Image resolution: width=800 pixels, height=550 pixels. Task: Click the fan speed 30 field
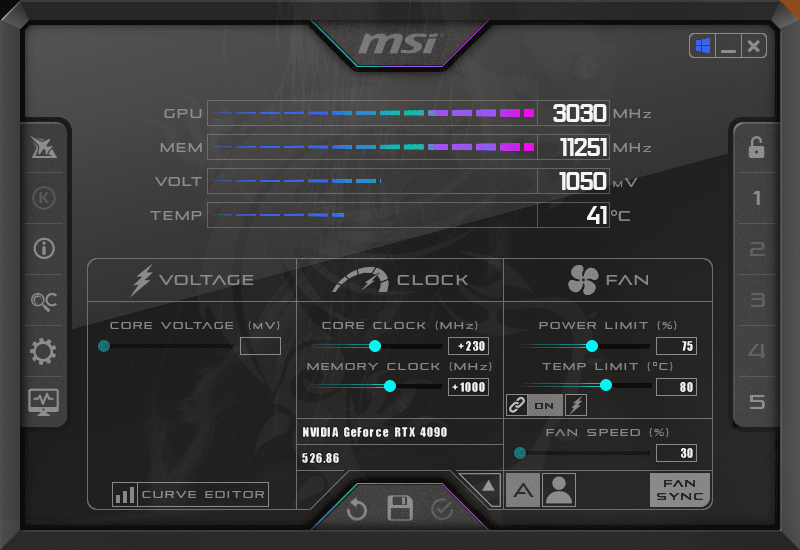(x=677, y=453)
